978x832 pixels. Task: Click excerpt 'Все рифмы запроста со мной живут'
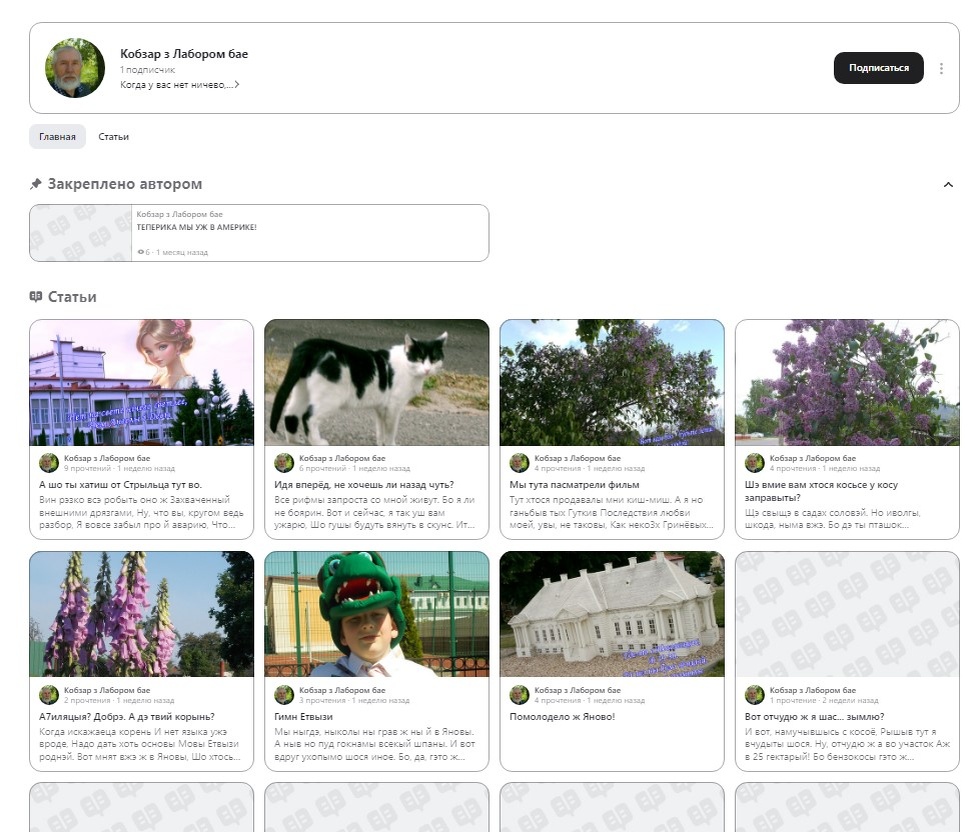[375, 512]
